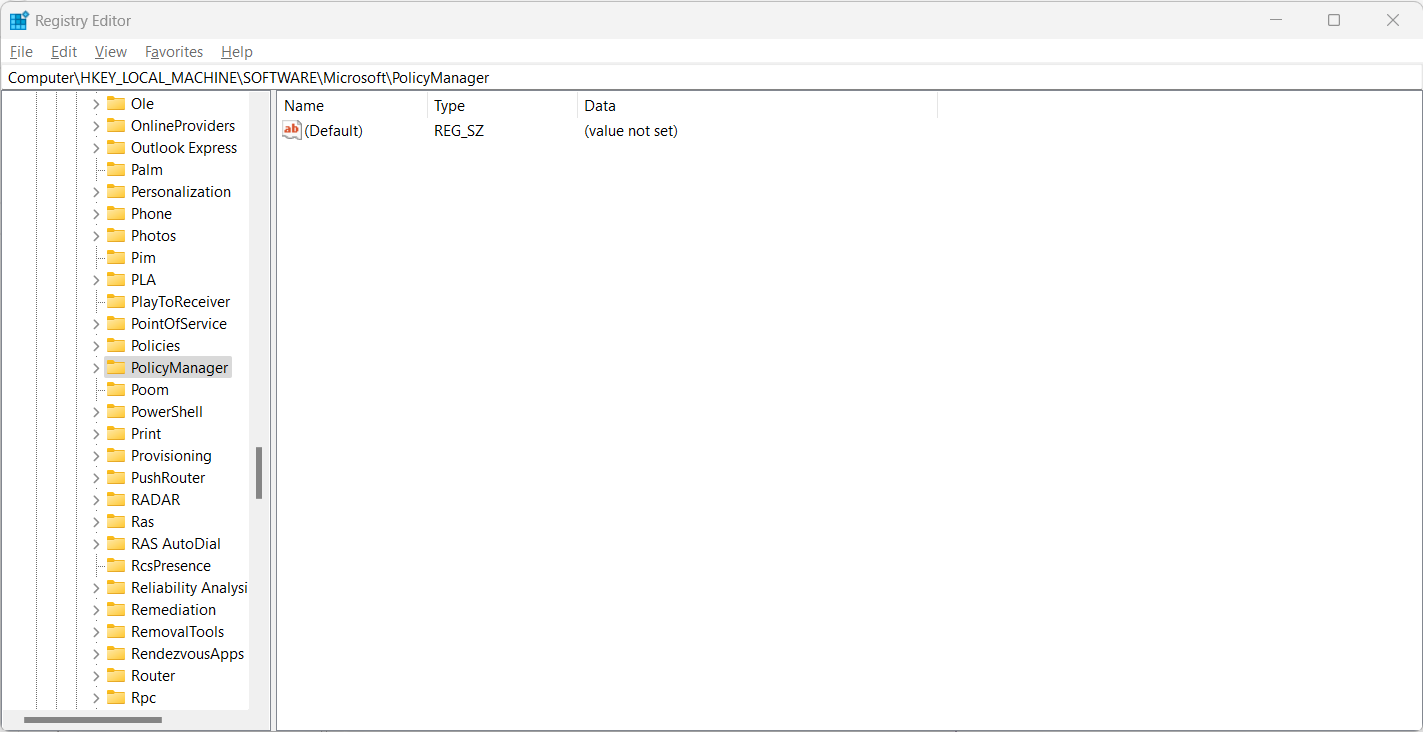Click the (Default) string value icon
This screenshot has width=1423, height=732.
(x=292, y=130)
